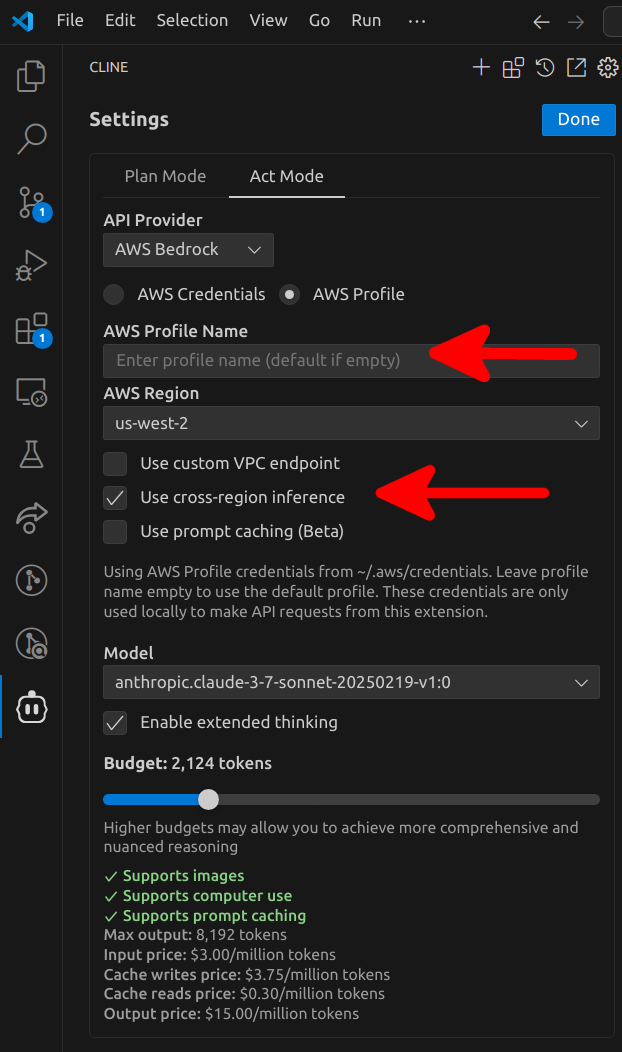Click the API Provider label
The width and height of the screenshot is (622, 1052).
(153, 220)
